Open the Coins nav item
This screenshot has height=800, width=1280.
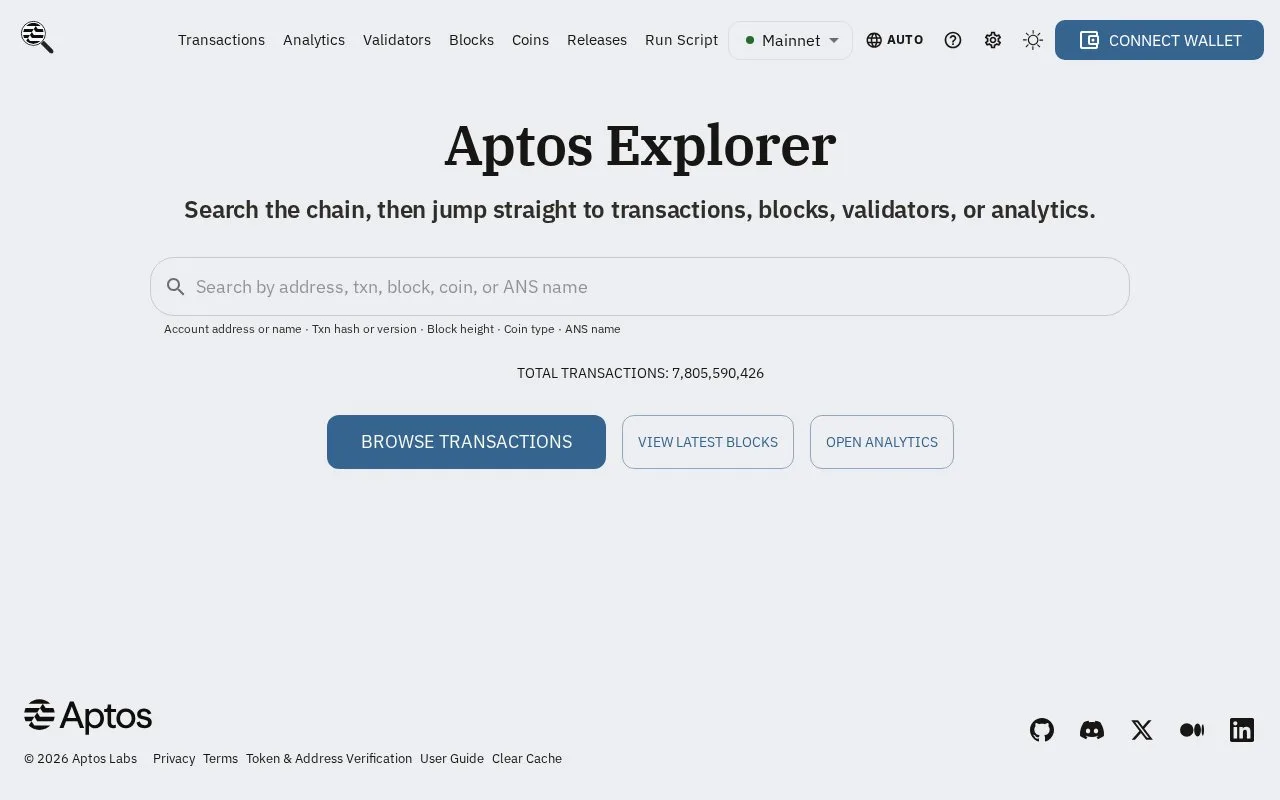pyautogui.click(x=530, y=40)
